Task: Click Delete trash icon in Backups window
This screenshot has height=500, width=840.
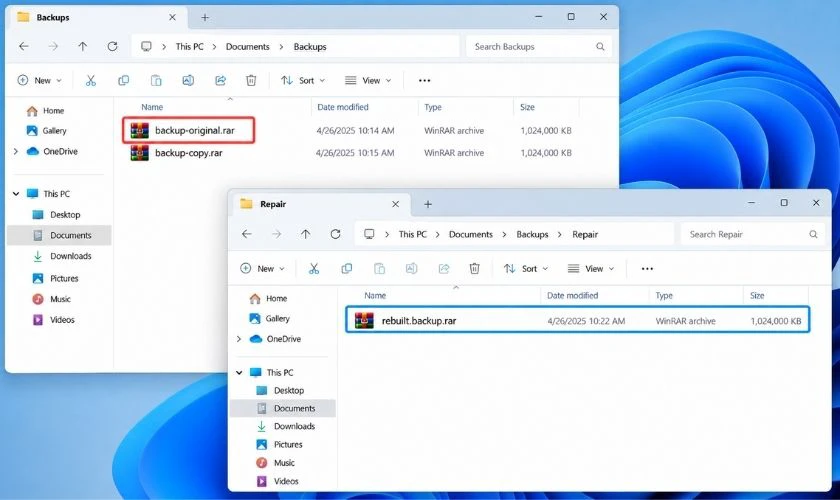Action: 251,80
